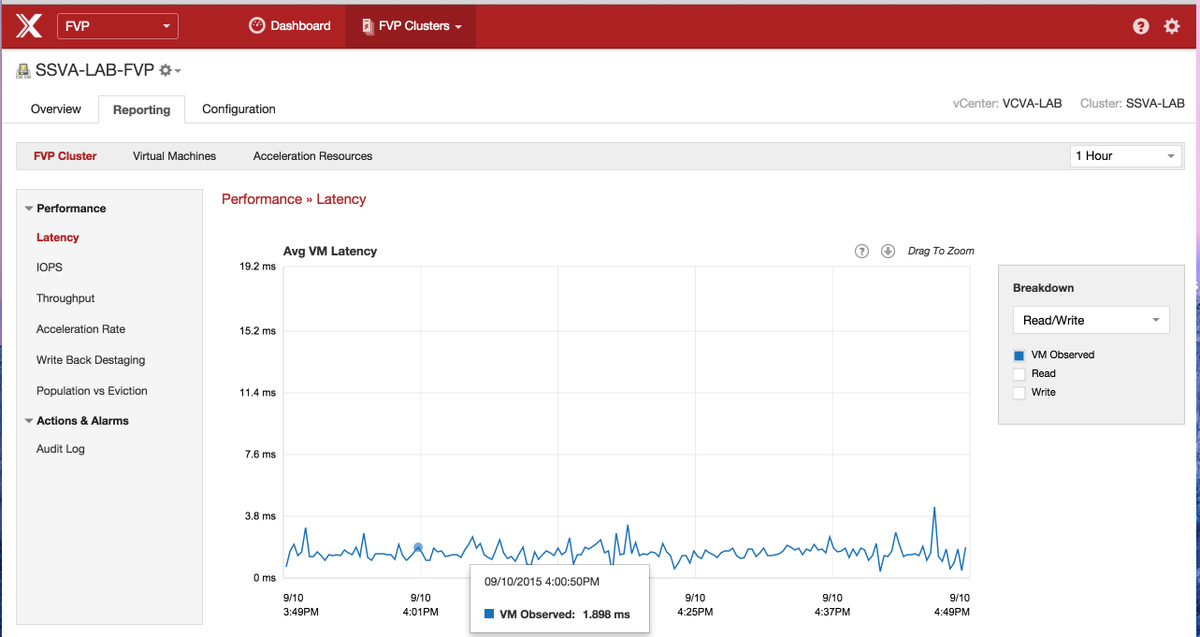
Task: Open the 1 Hour time range dropdown
Action: [1126, 156]
